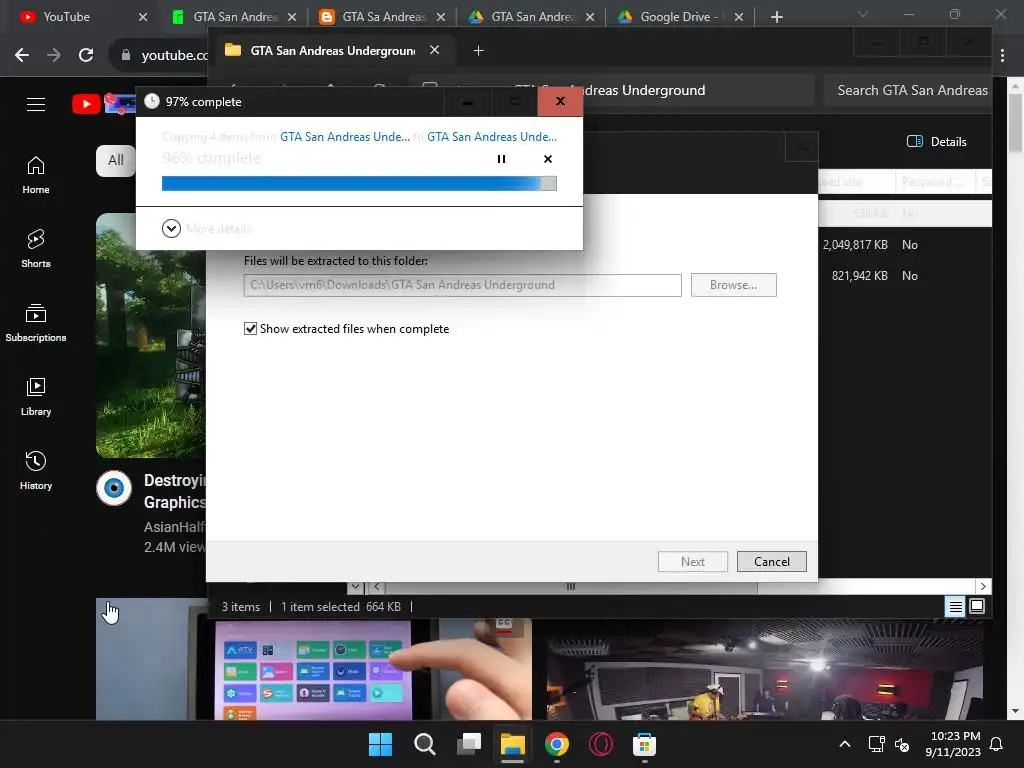Screen dimensions: 1024x768
Task: Open source folder link in copy dialog
Action: 345,136
